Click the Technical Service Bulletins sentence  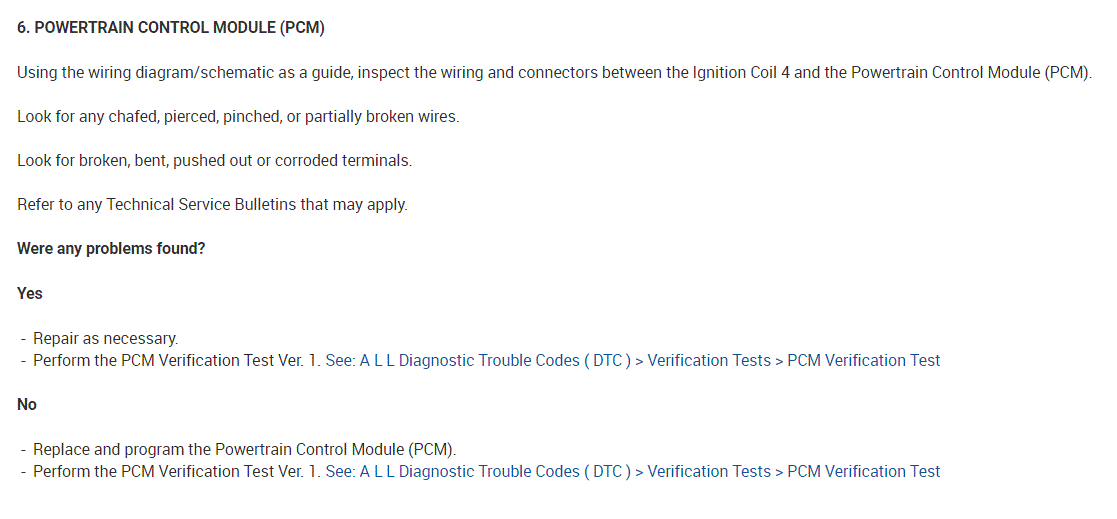212,204
